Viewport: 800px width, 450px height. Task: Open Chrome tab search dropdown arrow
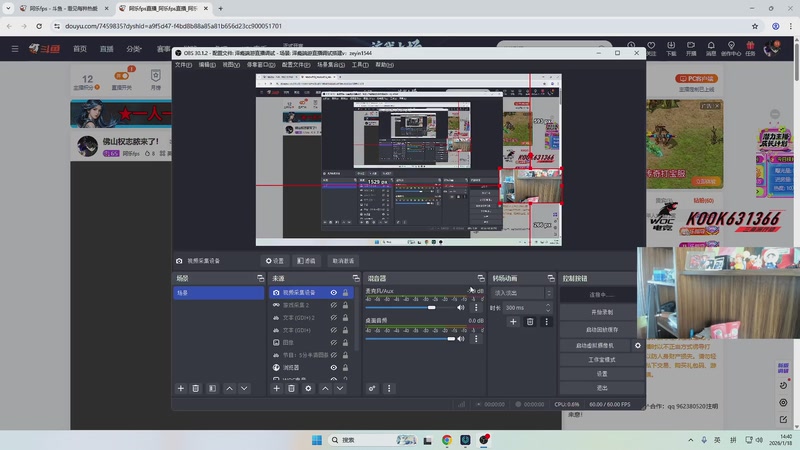[8, 8]
